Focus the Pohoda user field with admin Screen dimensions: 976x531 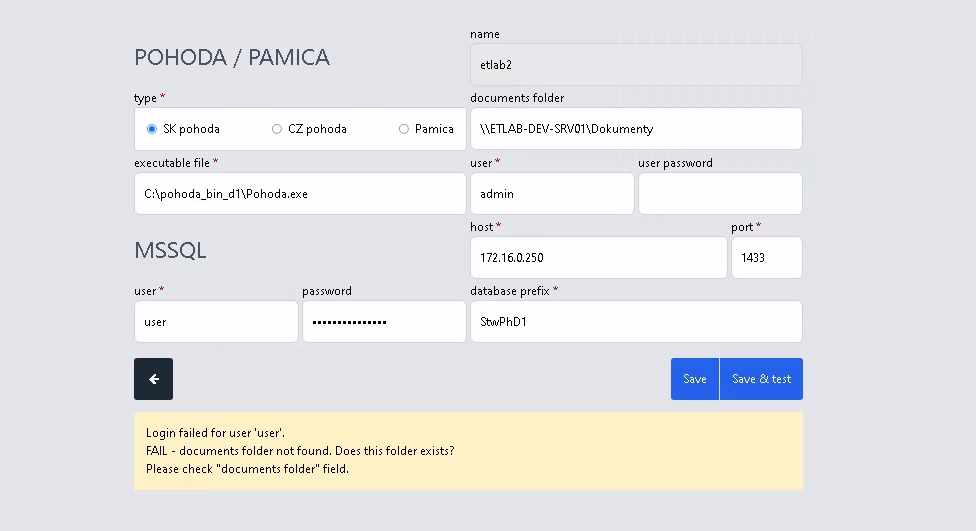click(x=552, y=194)
